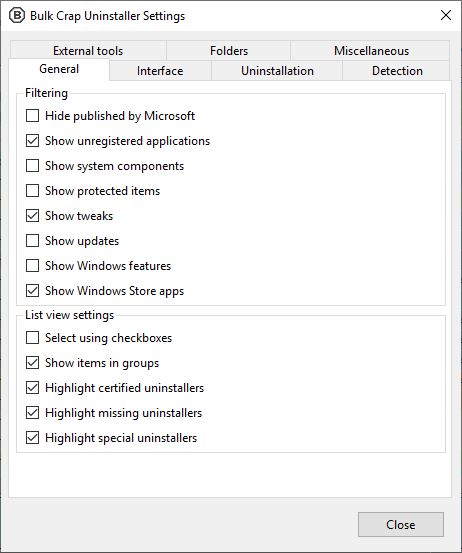The width and height of the screenshot is (462, 553).
Task: Open the Uninstallation tab
Action: click(277, 71)
